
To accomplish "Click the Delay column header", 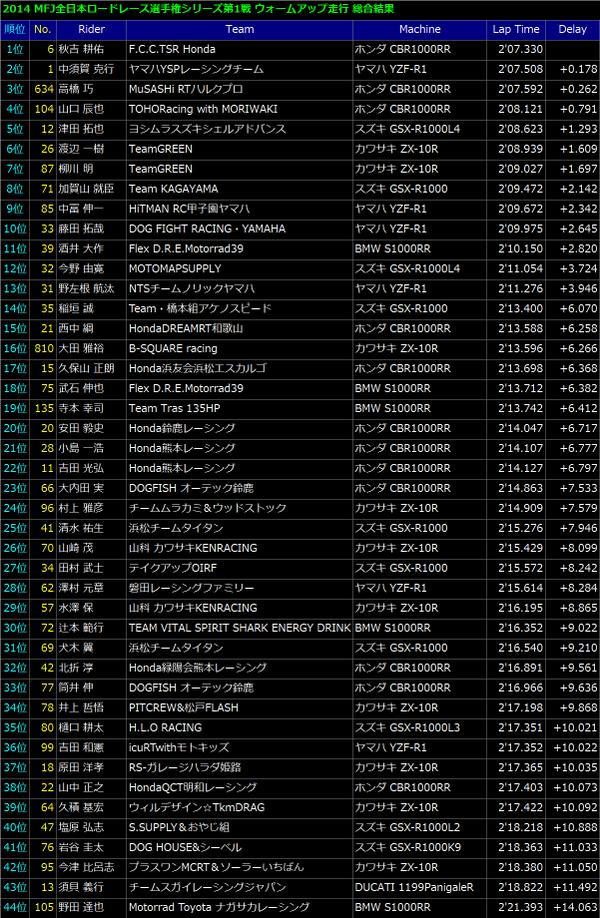I will click(572, 29).
